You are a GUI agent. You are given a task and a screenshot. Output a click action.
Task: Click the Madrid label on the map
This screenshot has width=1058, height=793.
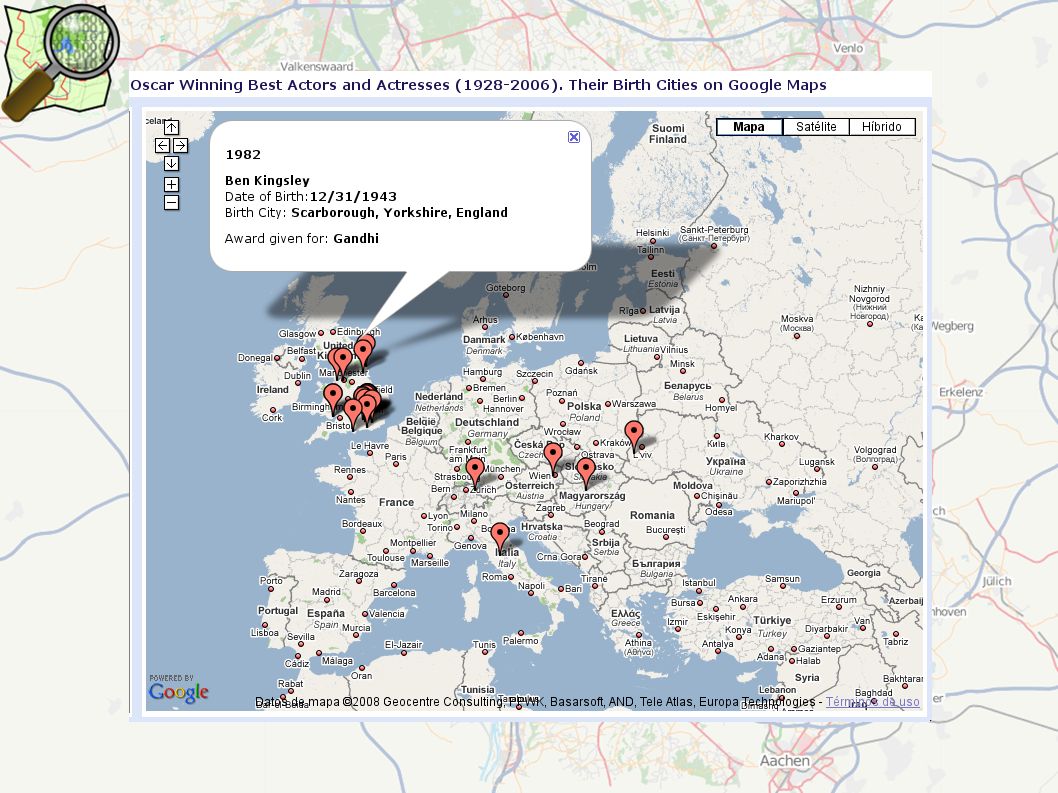[327, 592]
